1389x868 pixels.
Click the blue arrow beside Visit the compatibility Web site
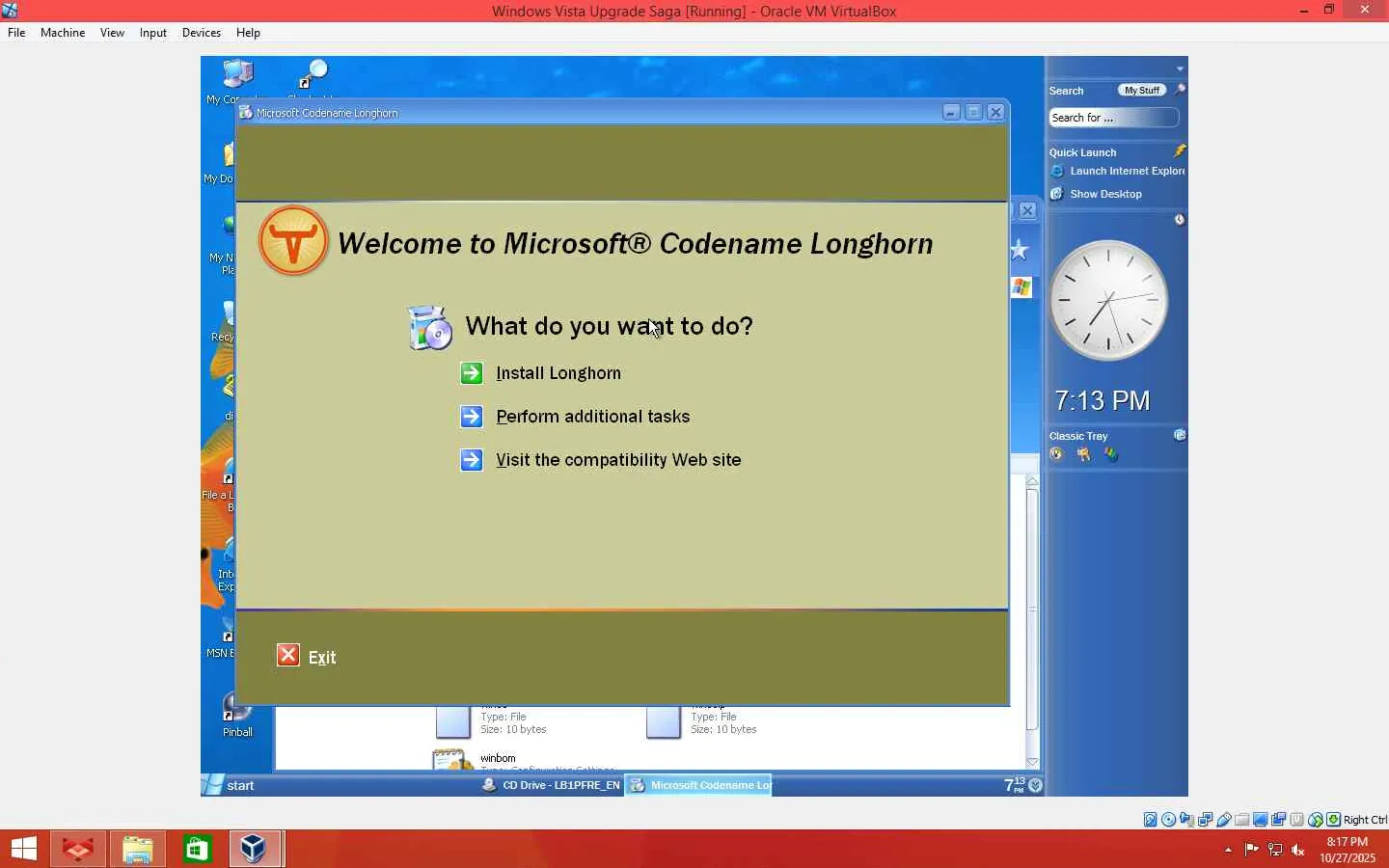coord(472,460)
